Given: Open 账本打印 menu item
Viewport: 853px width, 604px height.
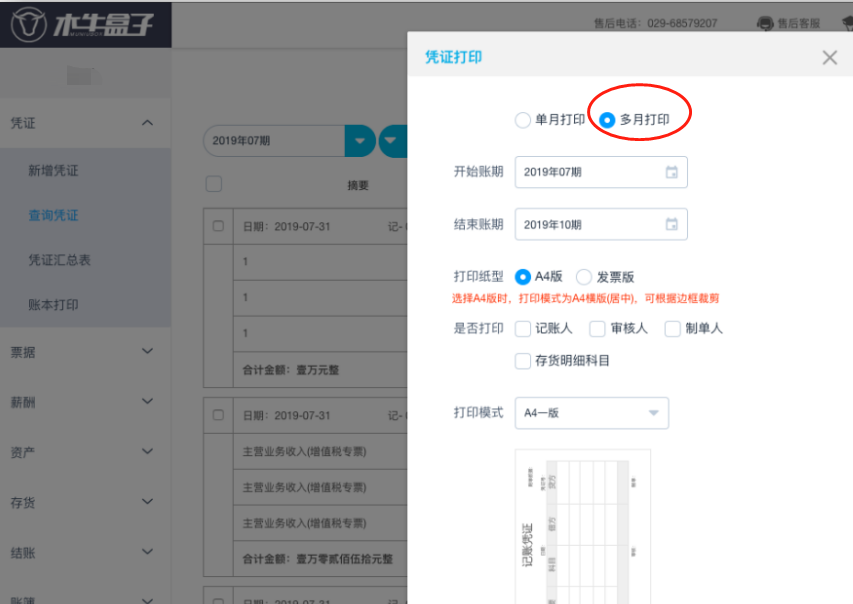Looking at the screenshot, I should pos(53,305).
